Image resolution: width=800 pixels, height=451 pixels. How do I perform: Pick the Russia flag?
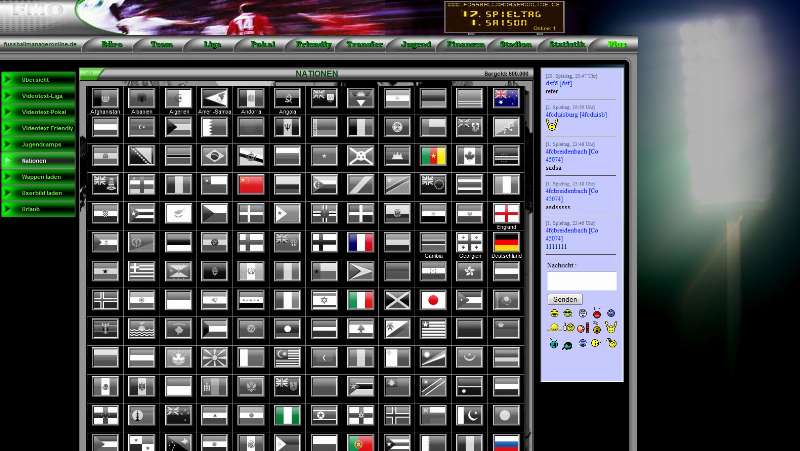point(506,443)
